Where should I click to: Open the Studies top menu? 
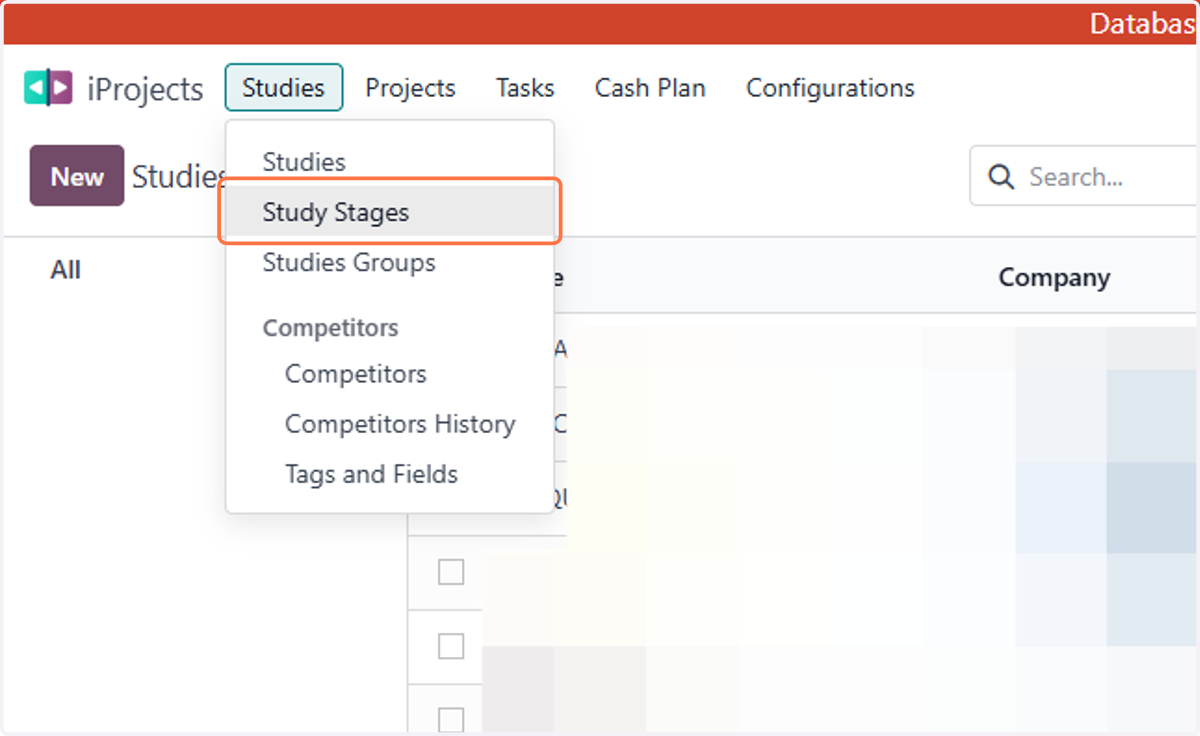point(284,88)
